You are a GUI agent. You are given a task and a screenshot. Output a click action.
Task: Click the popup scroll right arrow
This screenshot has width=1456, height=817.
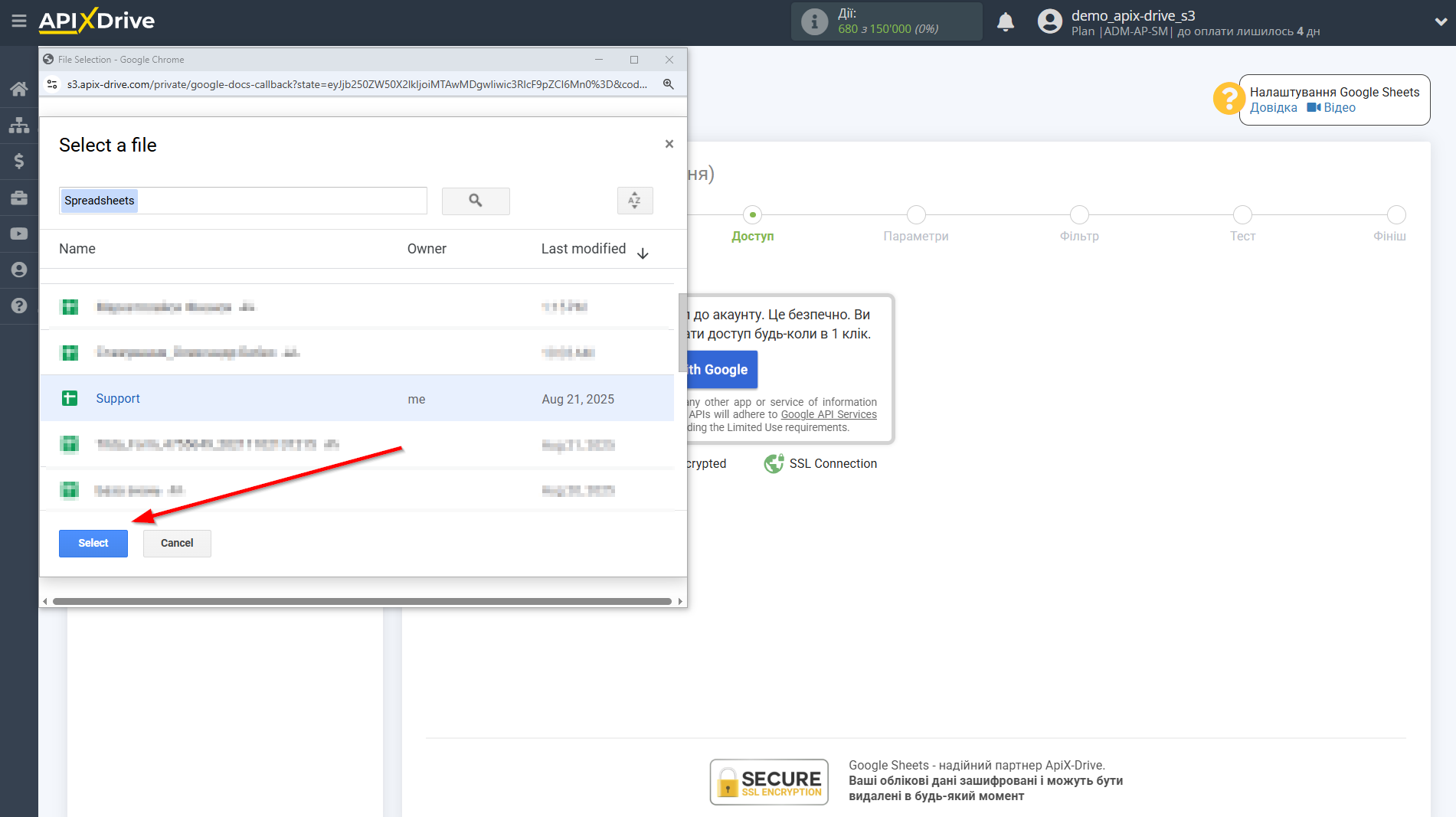pos(680,601)
